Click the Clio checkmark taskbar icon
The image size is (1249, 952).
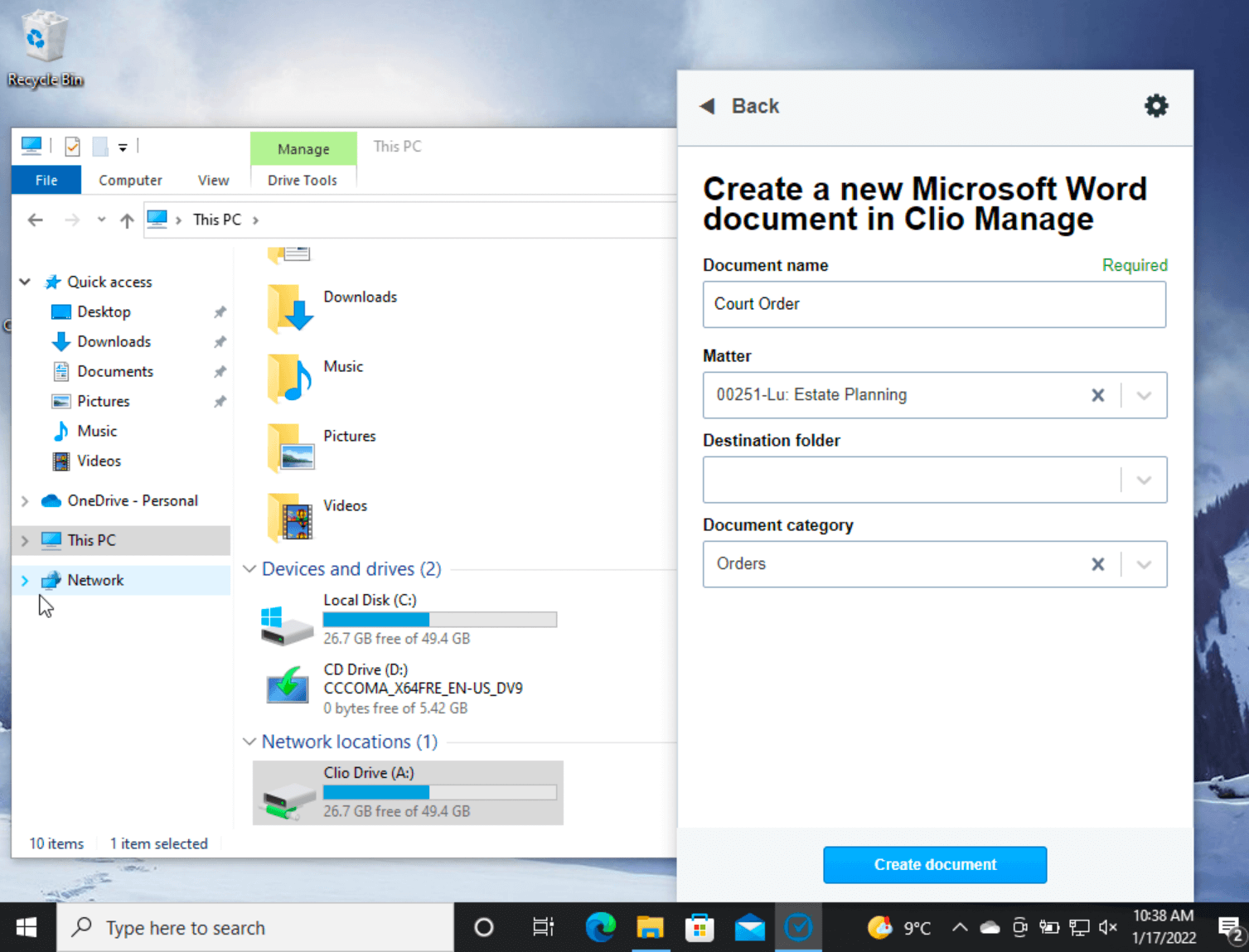798,927
